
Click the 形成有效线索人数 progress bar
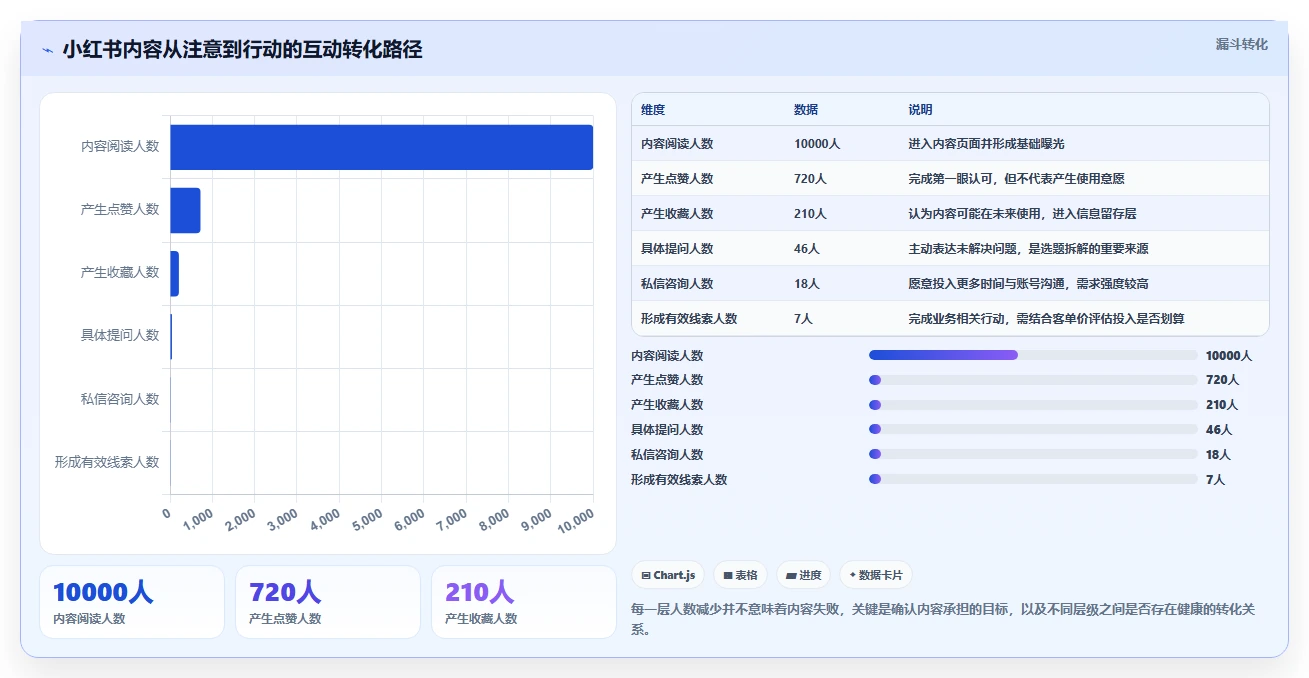[x=1033, y=479]
